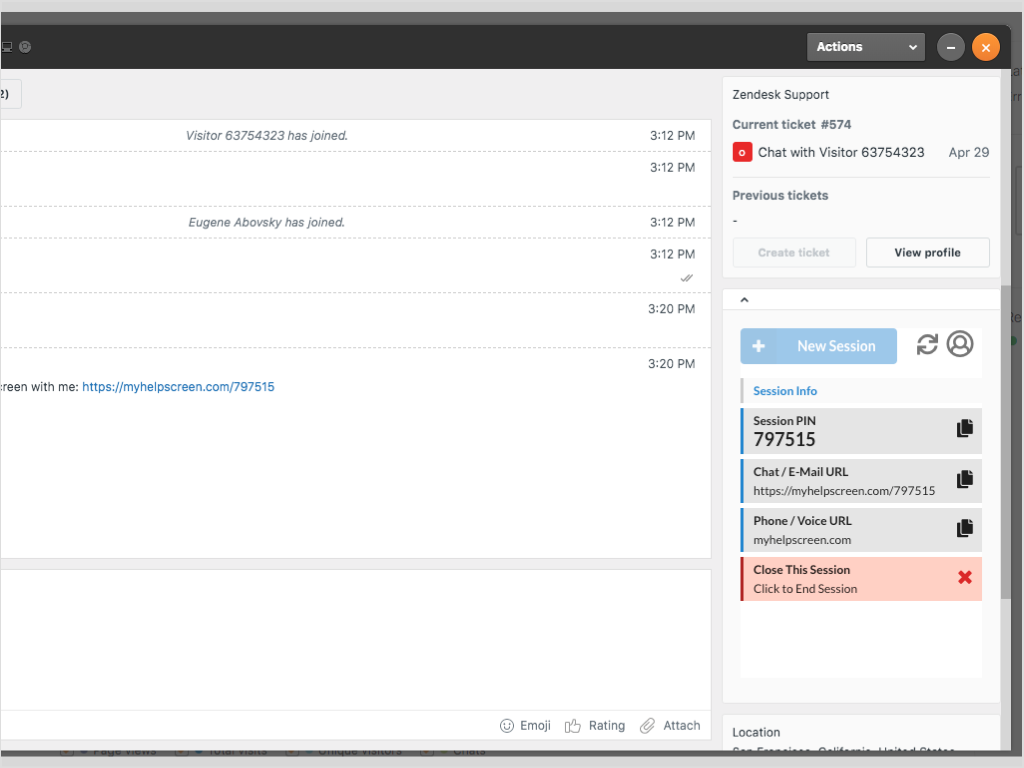Copy the Phone / Voice URL

pyautogui.click(x=964, y=529)
